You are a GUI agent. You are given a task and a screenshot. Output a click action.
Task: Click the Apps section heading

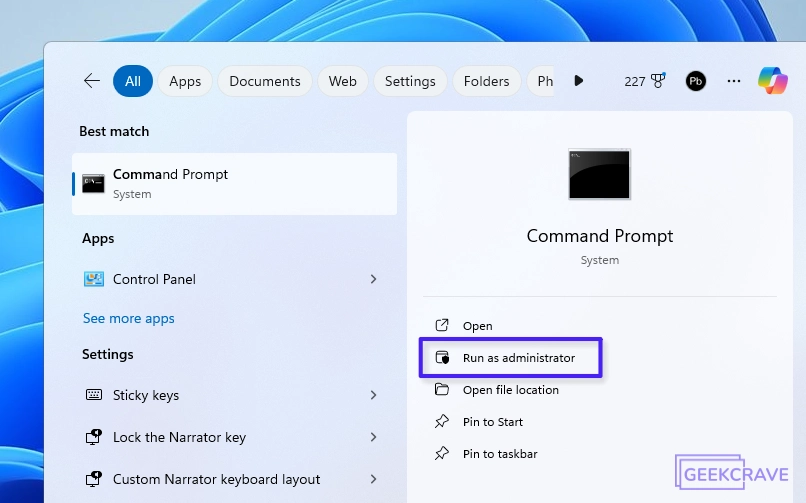[98, 238]
